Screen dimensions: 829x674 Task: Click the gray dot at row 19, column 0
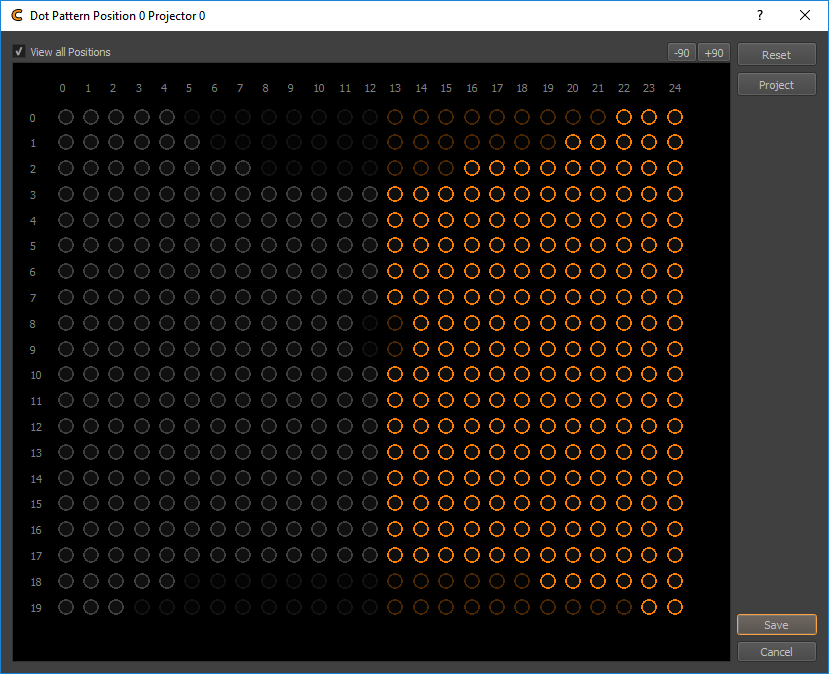[x=66, y=606]
